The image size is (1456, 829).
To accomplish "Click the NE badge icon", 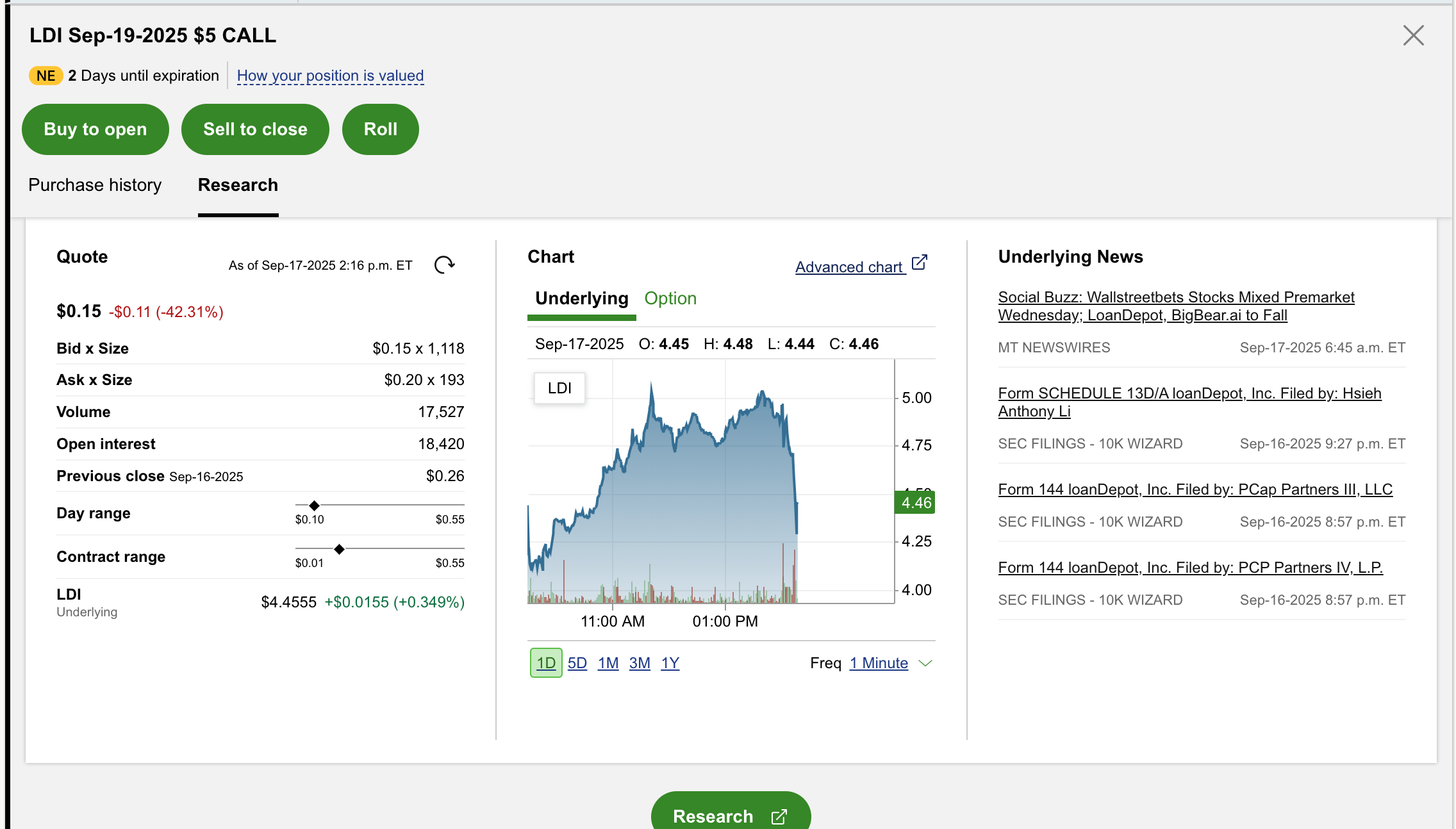I will (45, 76).
